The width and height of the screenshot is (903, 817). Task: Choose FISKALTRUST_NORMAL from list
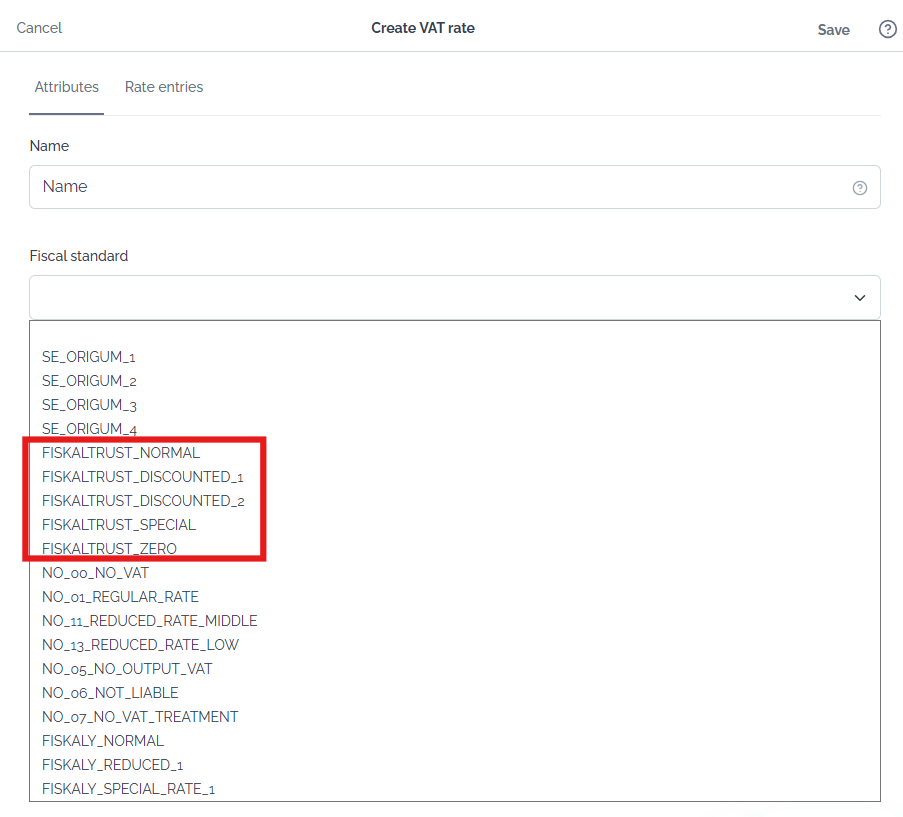pyautogui.click(x=454, y=453)
